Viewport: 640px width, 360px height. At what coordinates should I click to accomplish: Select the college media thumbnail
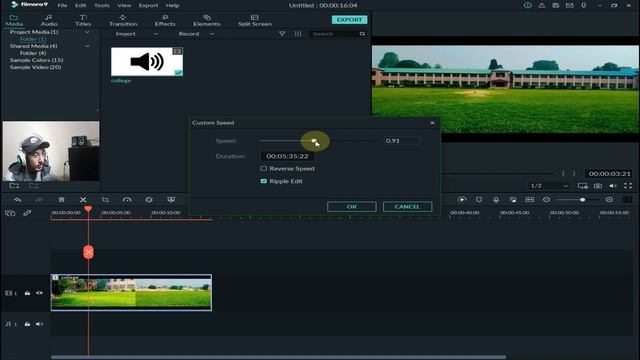(x=147, y=62)
